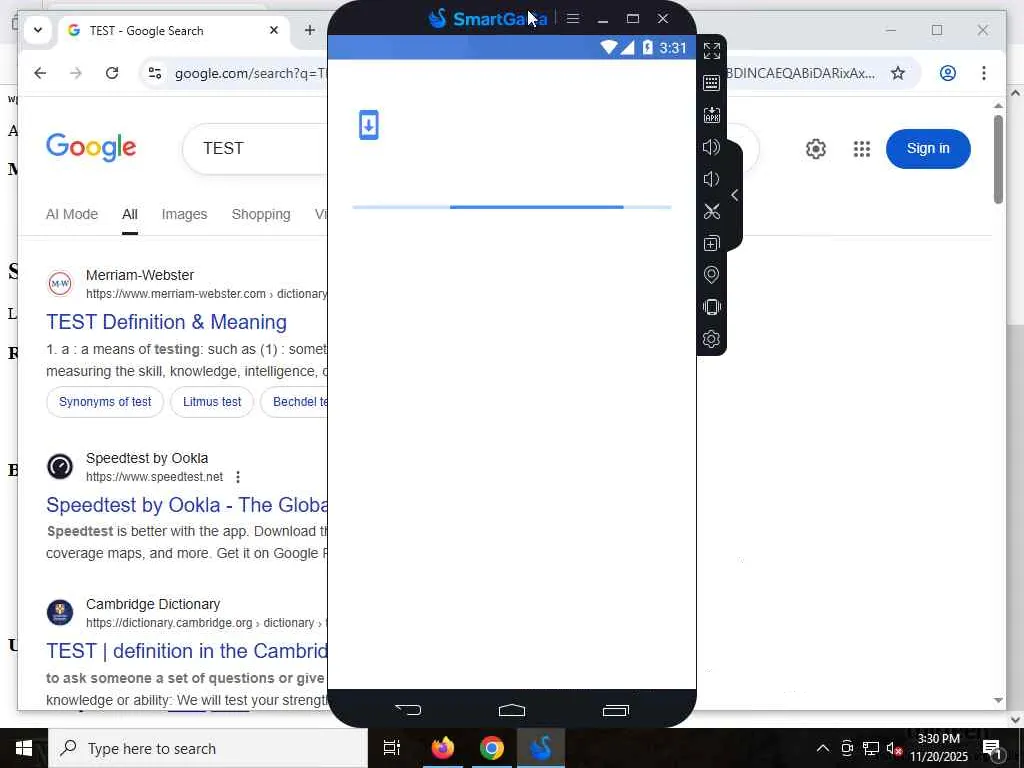Click the muted volume tray icon
The width and height of the screenshot is (1024, 768).
point(895,748)
